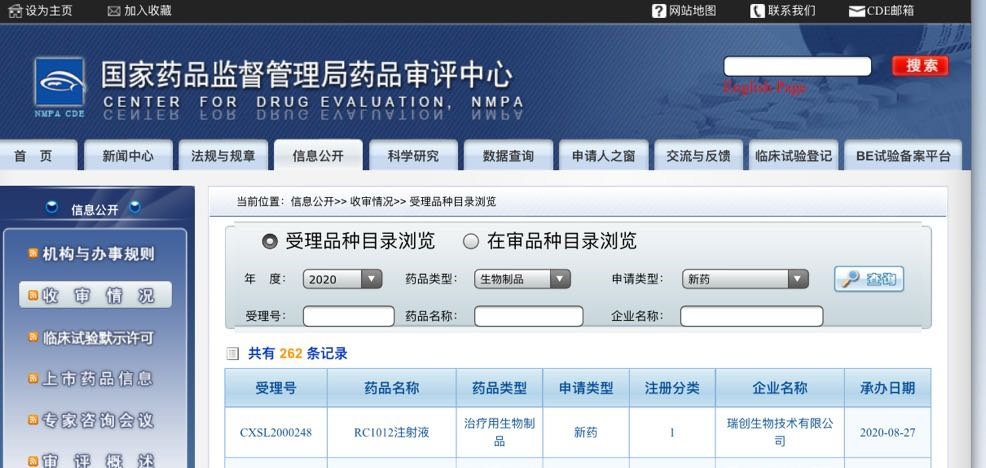The width and height of the screenshot is (986, 468).
Task: Click the 联系我们 phone icon
Action: pyautogui.click(x=757, y=11)
